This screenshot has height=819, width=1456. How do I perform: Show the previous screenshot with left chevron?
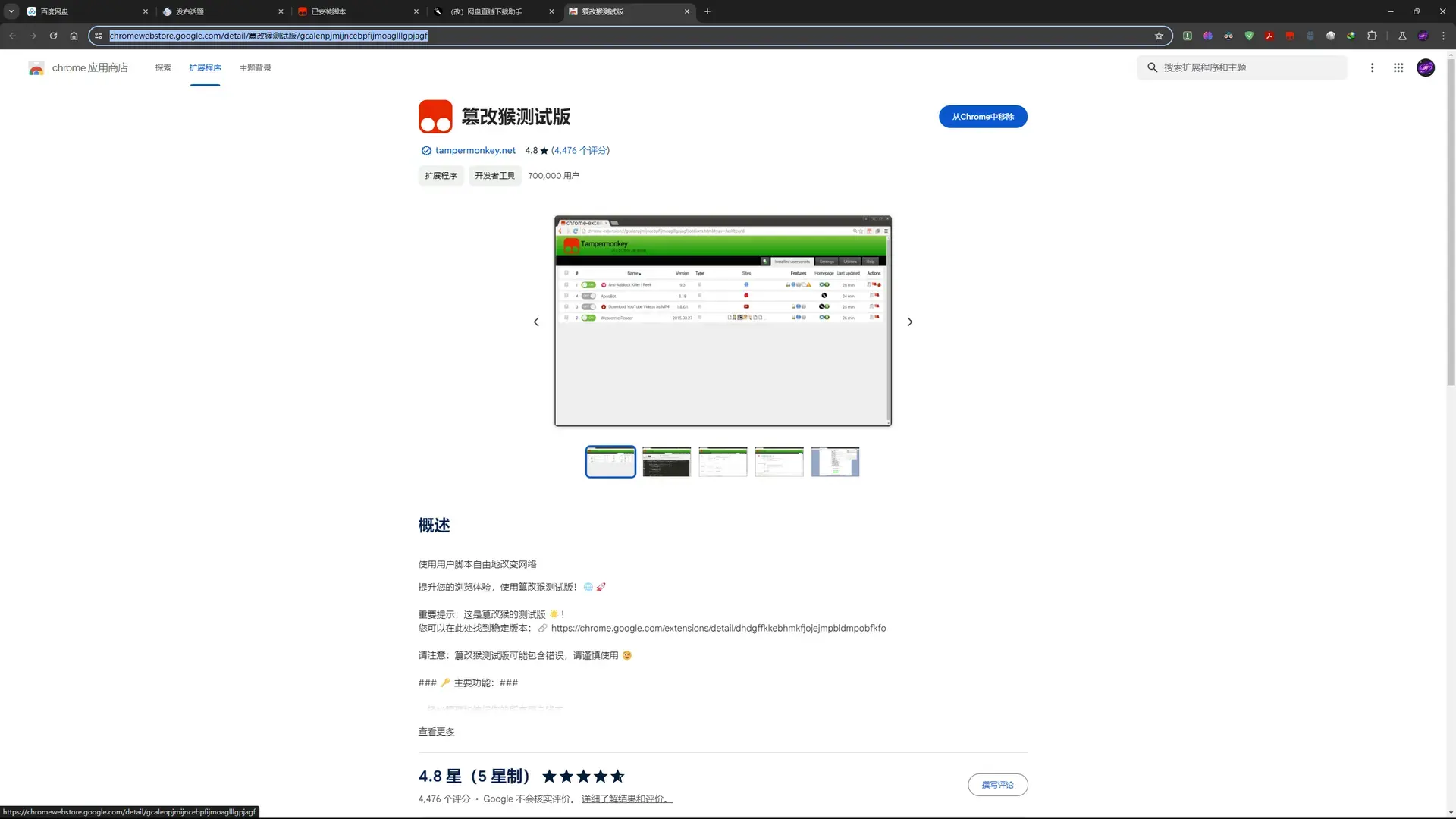click(x=536, y=322)
